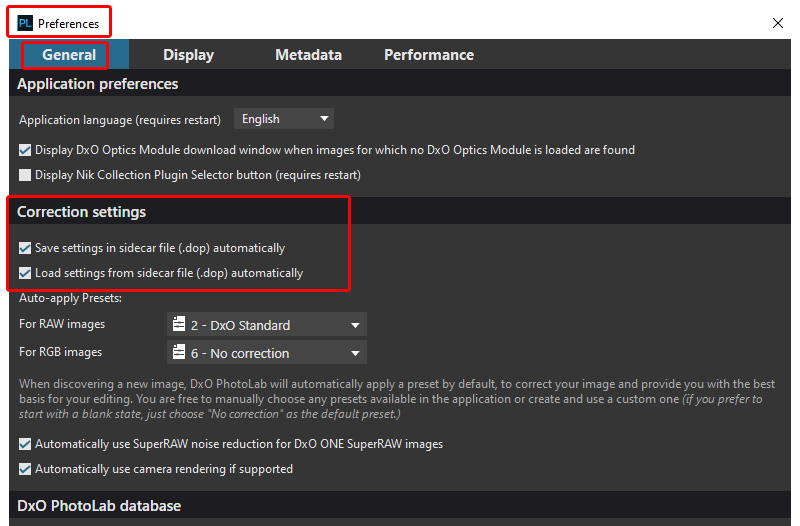The image size is (800, 526).
Task: Uncheck Automatically use SuperRAW noise reduction
Action: pyautogui.click(x=25, y=444)
